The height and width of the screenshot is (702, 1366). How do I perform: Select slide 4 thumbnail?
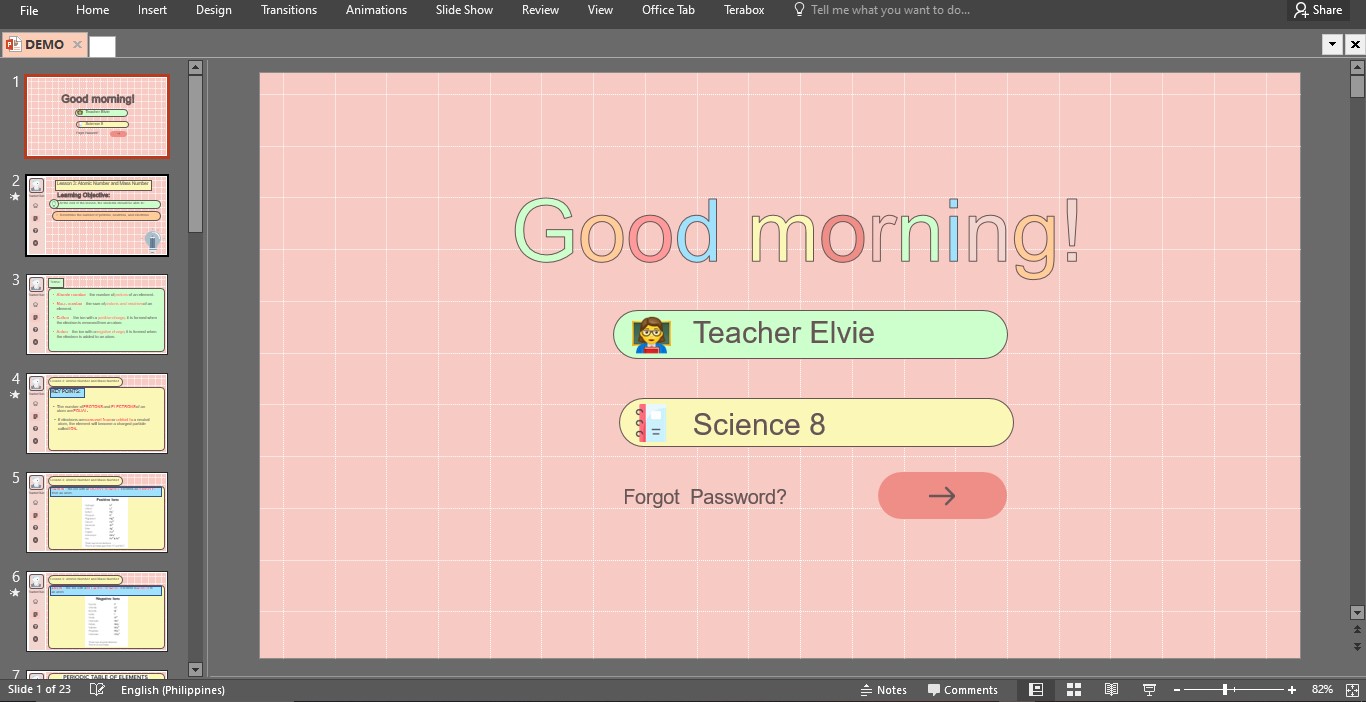point(97,413)
